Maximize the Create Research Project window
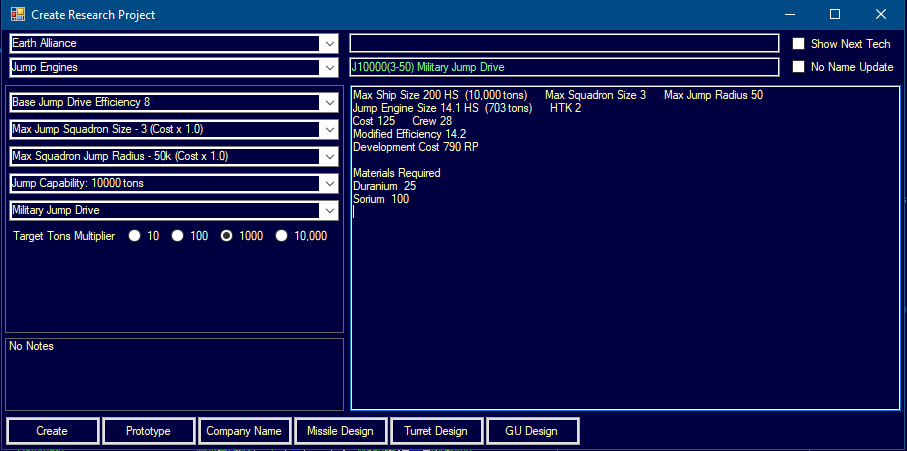Viewport: 907px width, 451px height. pos(835,14)
